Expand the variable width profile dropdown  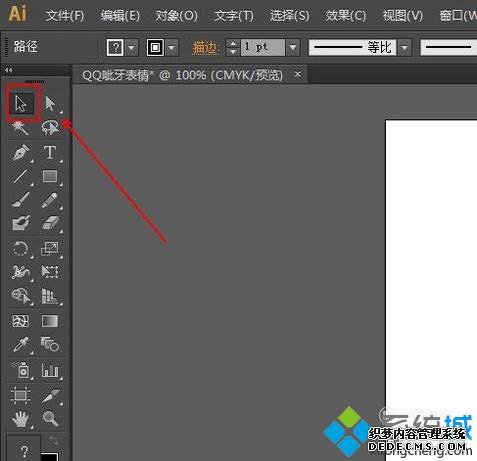coord(404,47)
